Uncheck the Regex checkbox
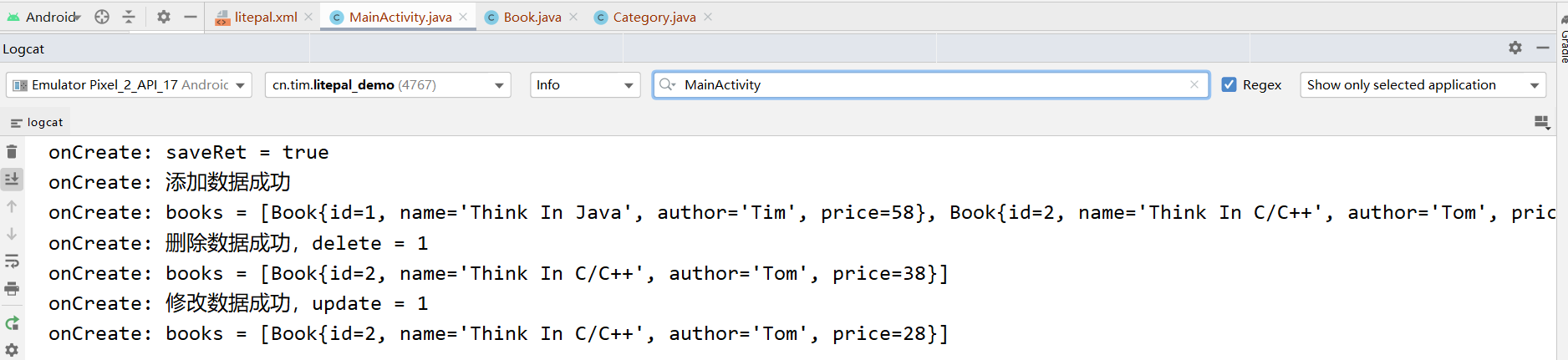1568x360 pixels. pyautogui.click(x=1229, y=84)
